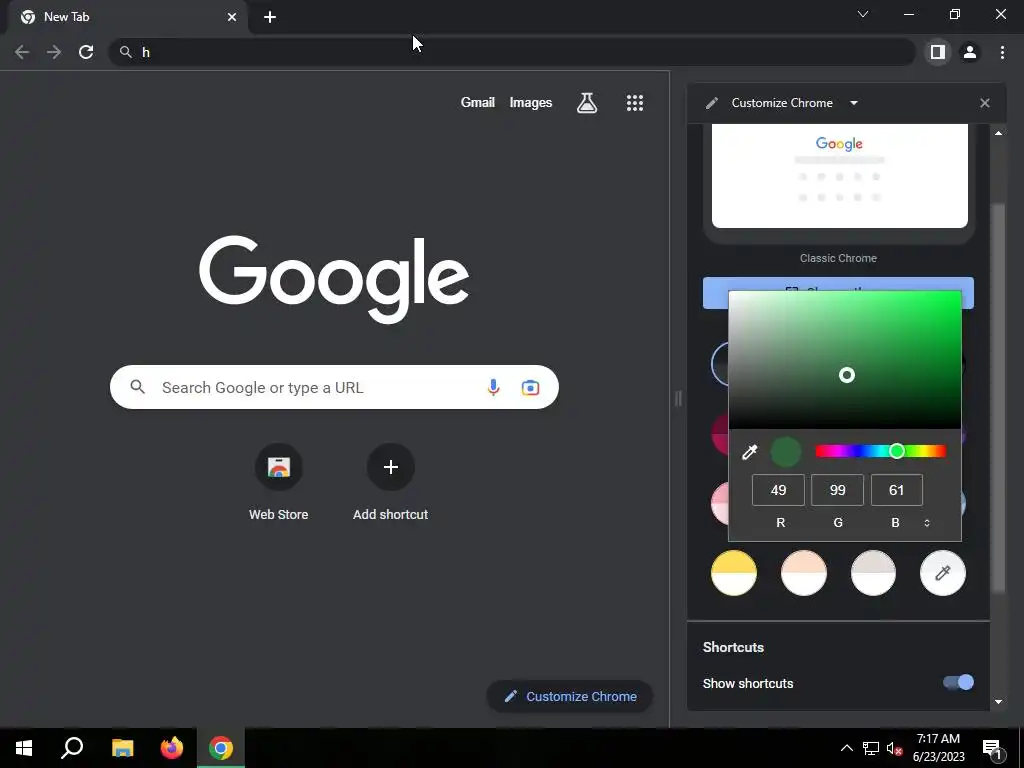Search by image with camera icon
The image size is (1024, 768).
click(x=530, y=388)
